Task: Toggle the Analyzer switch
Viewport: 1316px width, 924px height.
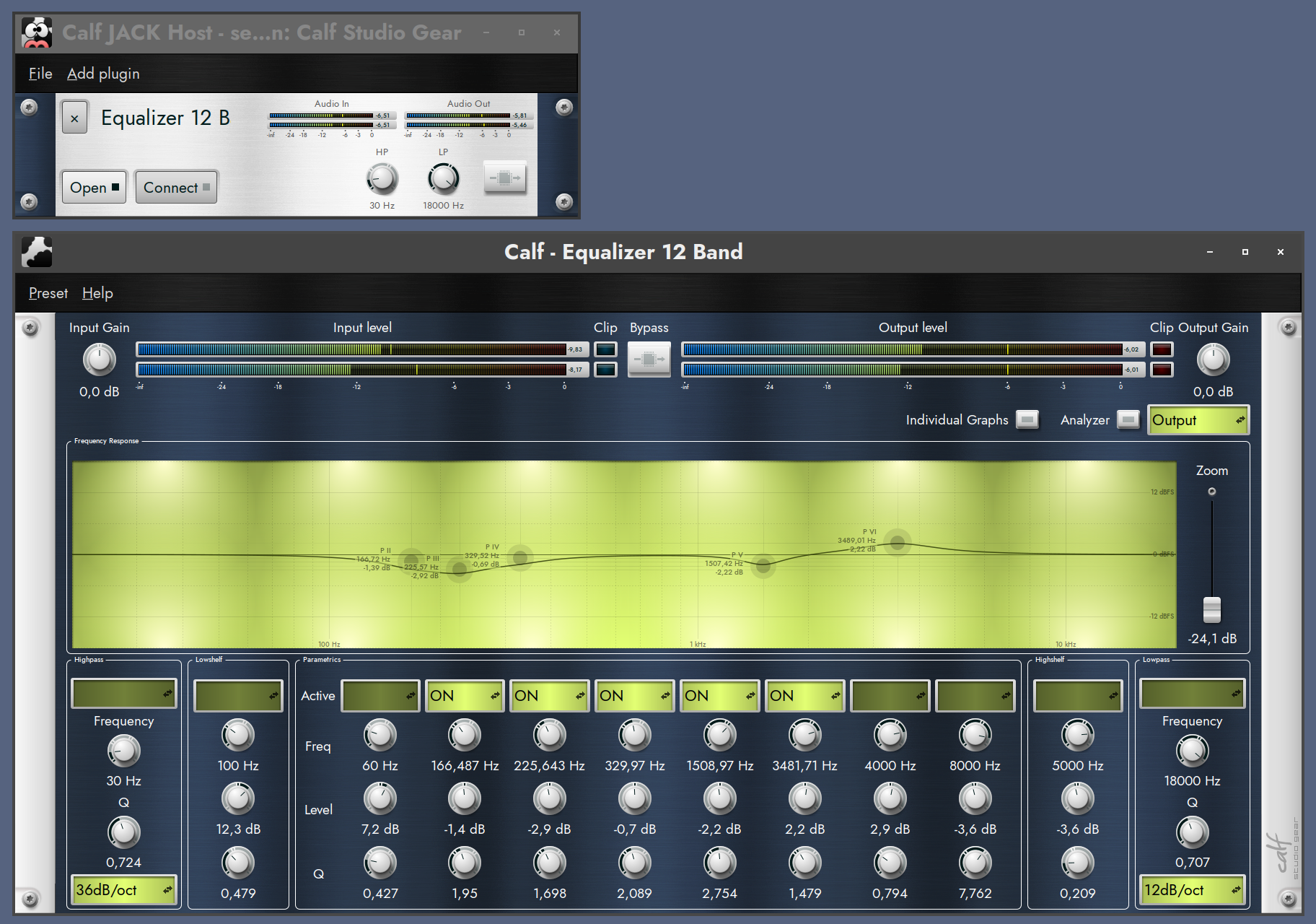Action: click(x=1128, y=419)
